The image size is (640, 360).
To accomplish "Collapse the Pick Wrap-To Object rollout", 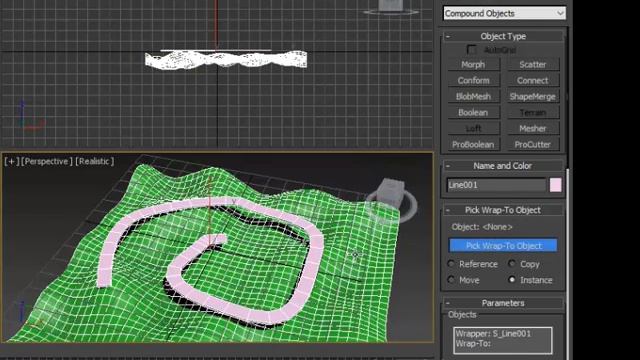I will [x=448, y=210].
